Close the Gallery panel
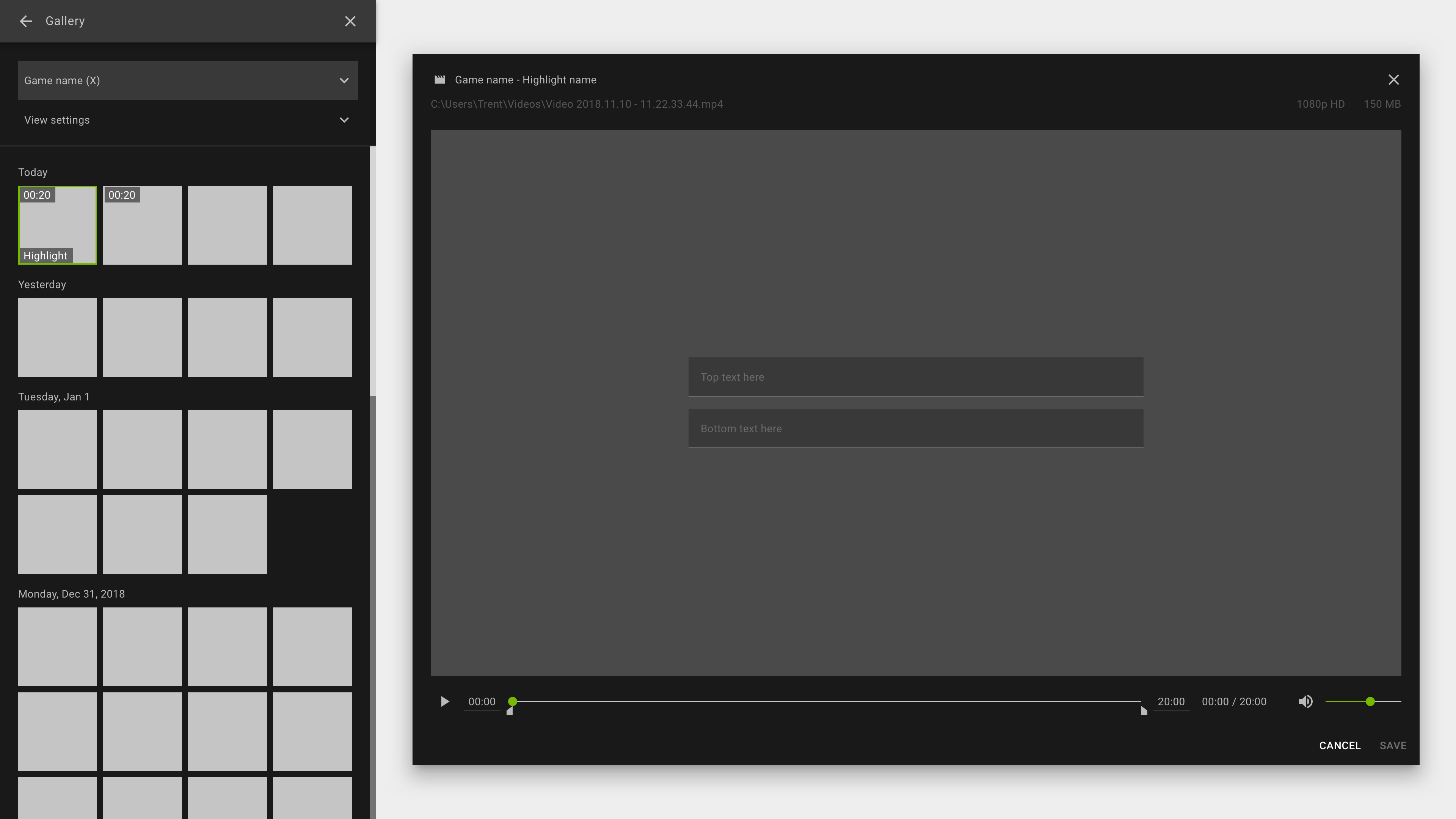Viewport: 1456px width, 819px height. tap(350, 22)
